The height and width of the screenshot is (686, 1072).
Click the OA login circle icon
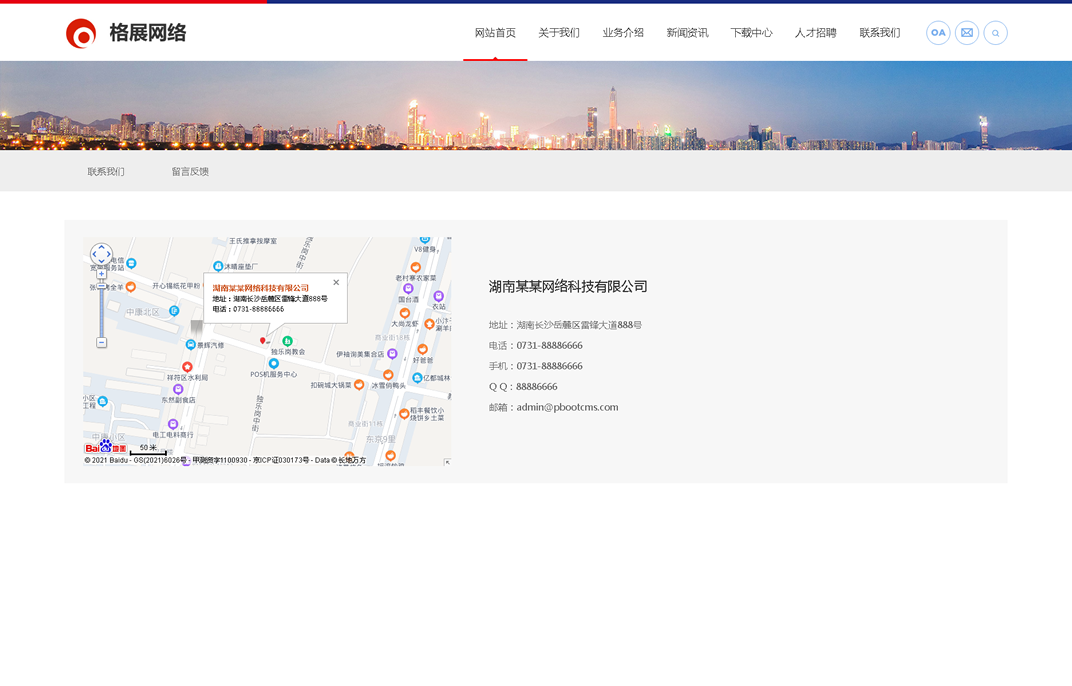click(938, 33)
